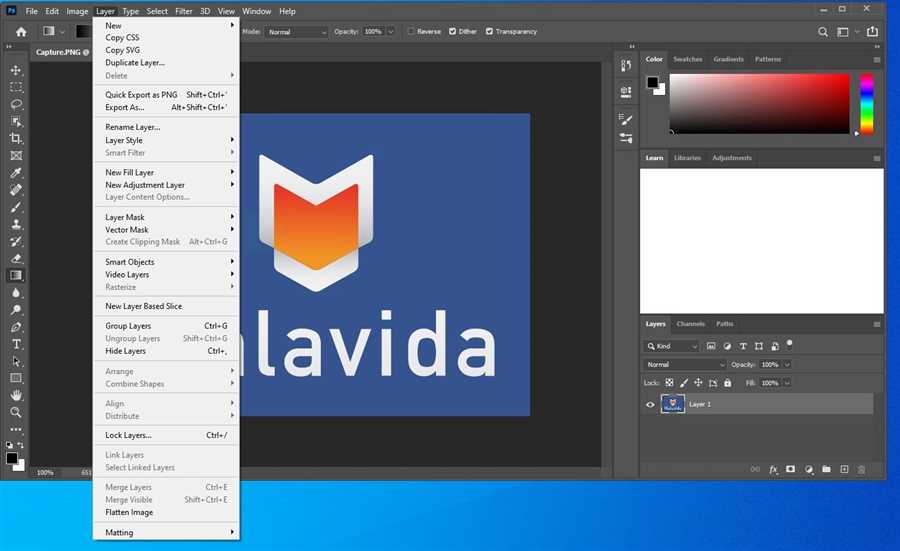The width and height of the screenshot is (900, 551).
Task: Select the Frame tool
Action: point(16,156)
